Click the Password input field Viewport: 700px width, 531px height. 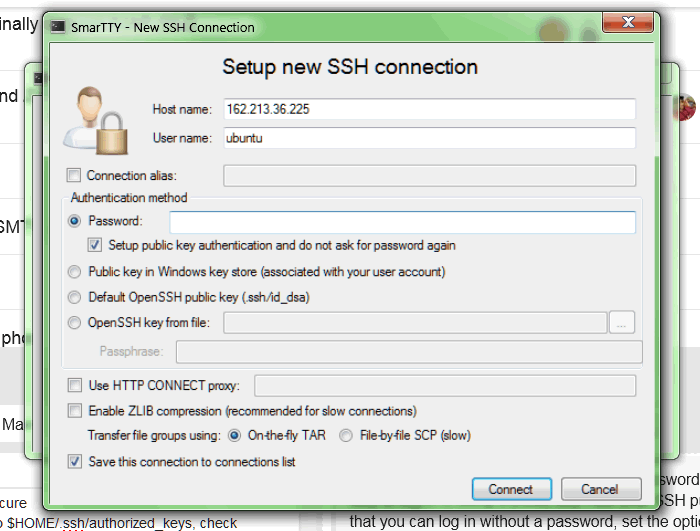click(x=402, y=222)
